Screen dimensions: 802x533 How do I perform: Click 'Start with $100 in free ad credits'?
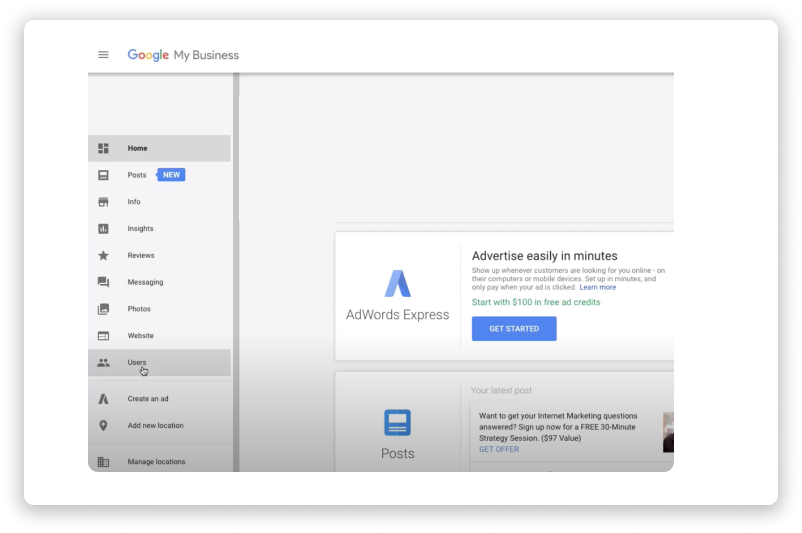coord(536,302)
